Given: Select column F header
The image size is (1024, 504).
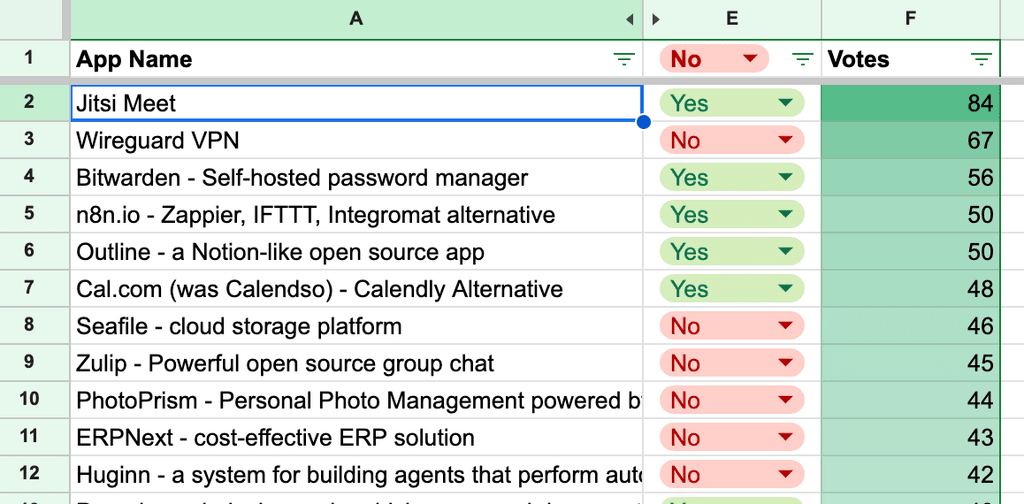Looking at the screenshot, I should click(x=910, y=19).
